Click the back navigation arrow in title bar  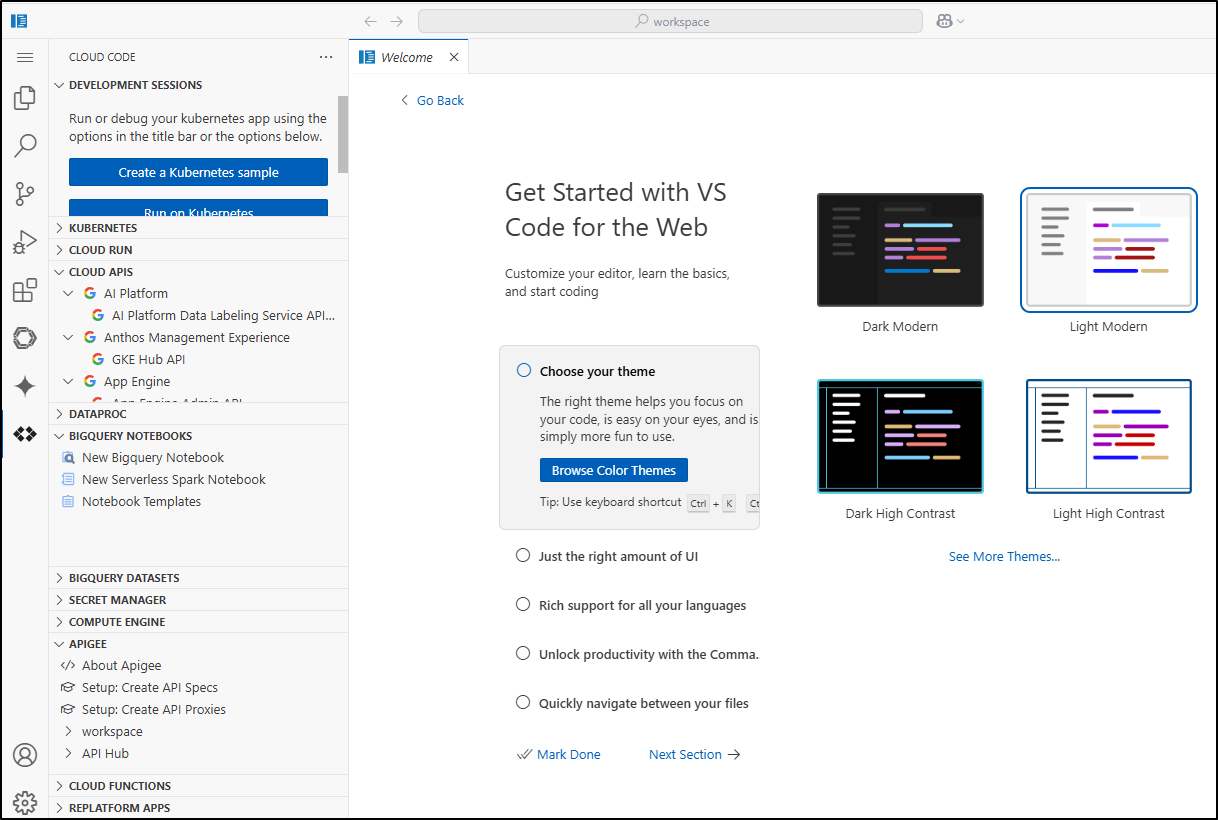371,21
